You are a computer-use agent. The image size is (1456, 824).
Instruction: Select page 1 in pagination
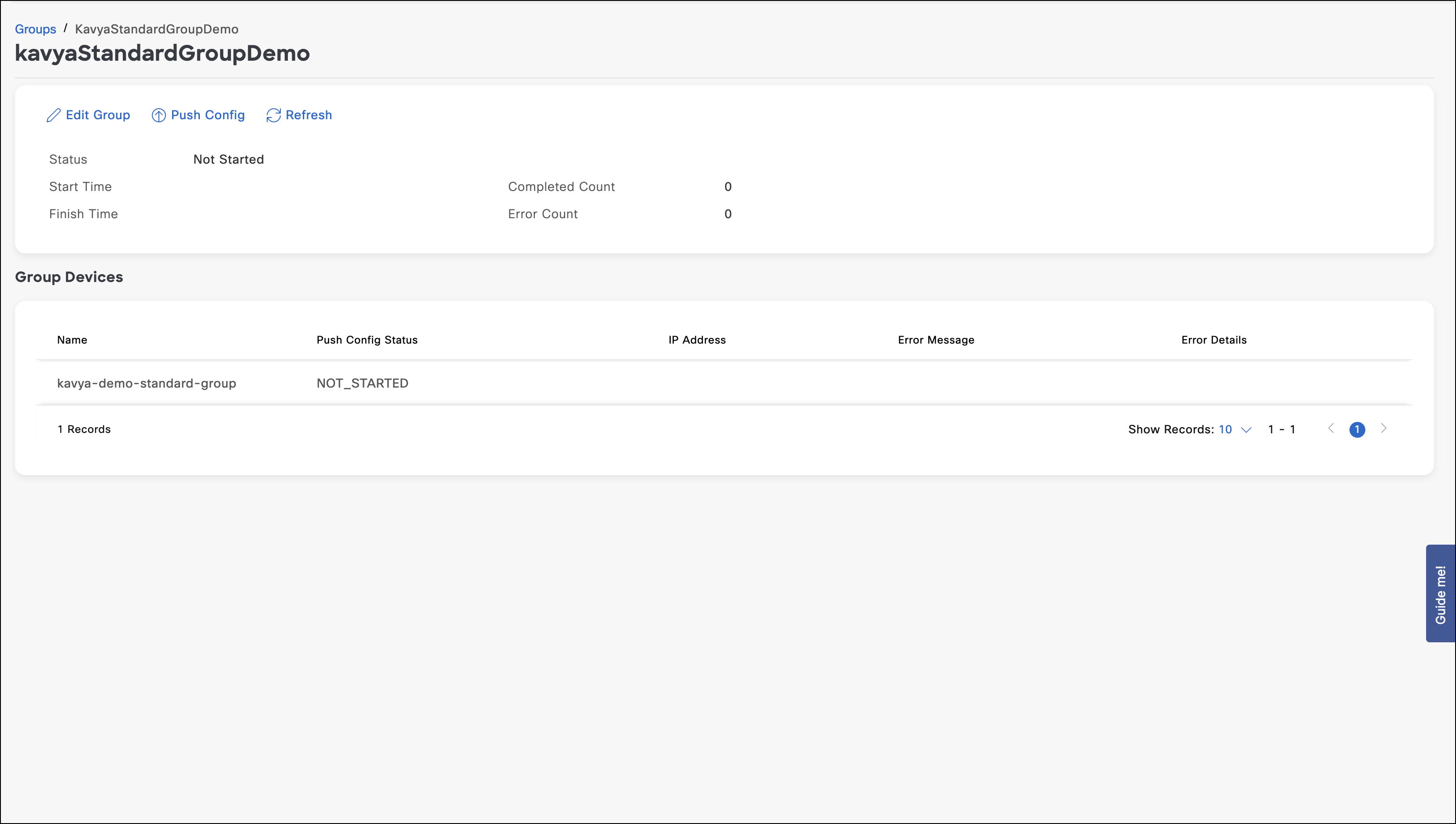[1357, 429]
